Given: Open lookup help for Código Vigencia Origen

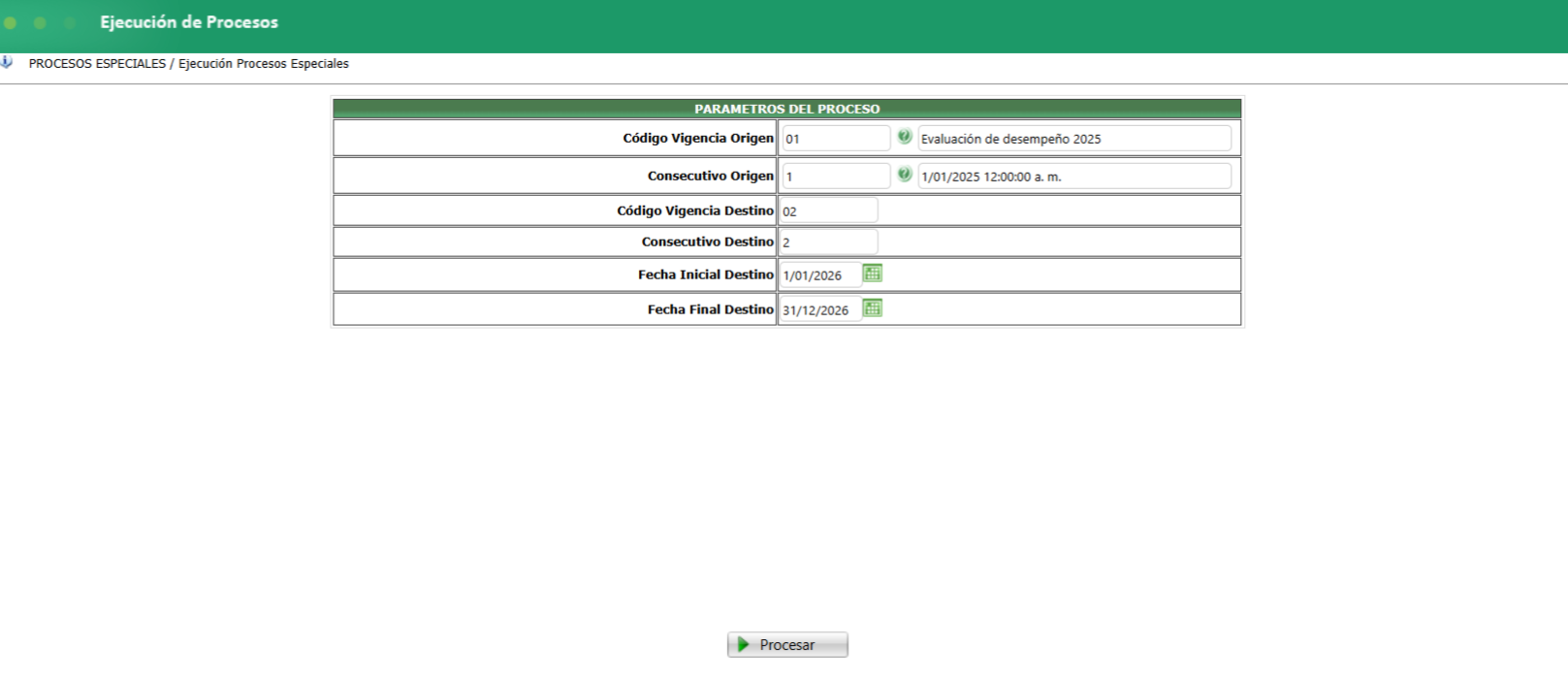Looking at the screenshot, I should [x=905, y=137].
